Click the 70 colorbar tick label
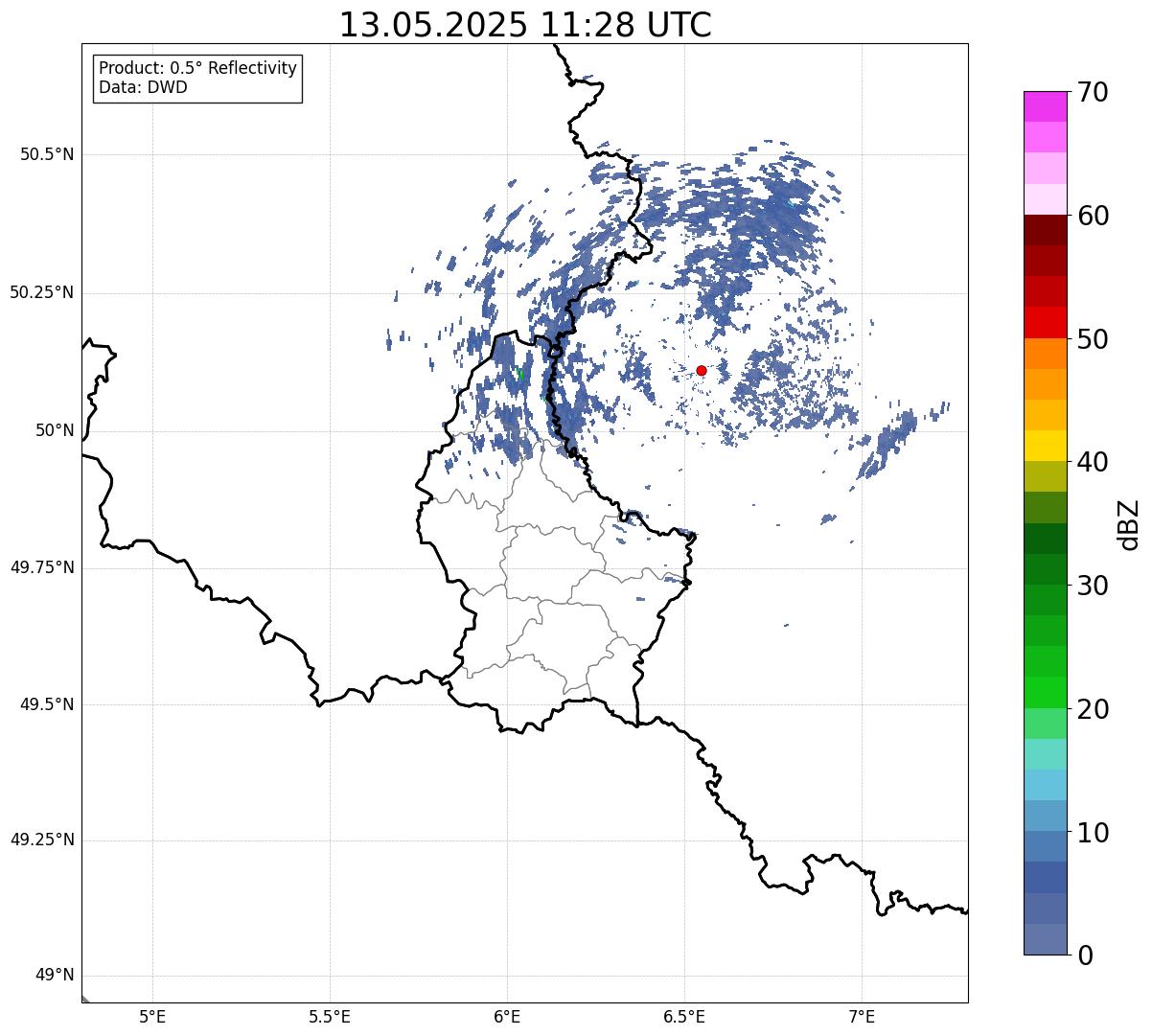 (x=1093, y=92)
